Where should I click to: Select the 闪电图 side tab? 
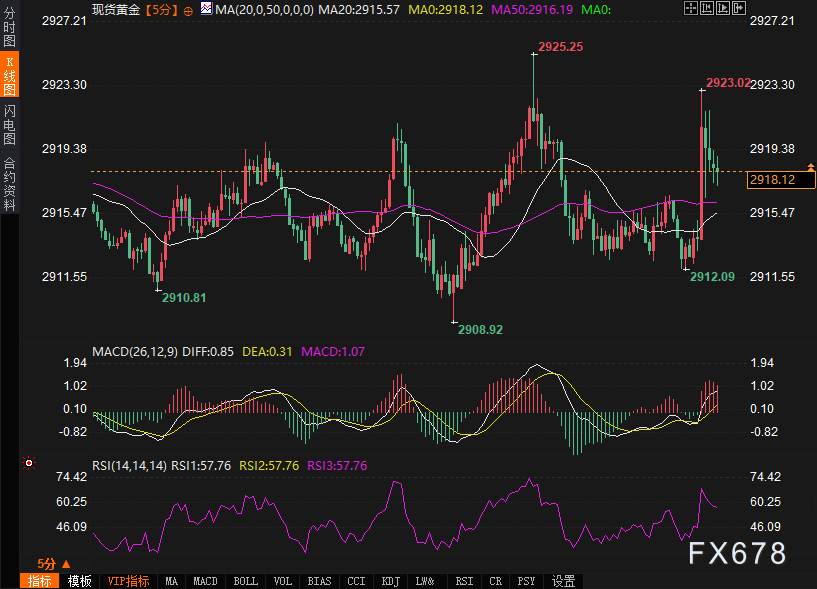(9, 124)
